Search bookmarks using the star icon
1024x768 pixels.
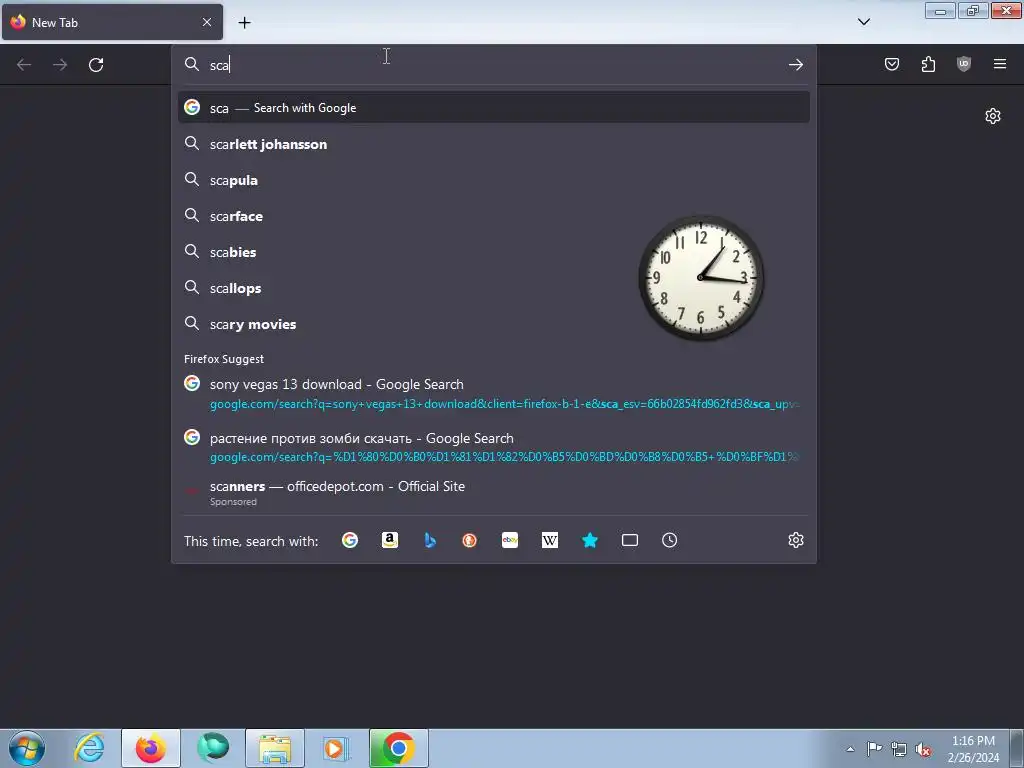pyautogui.click(x=590, y=540)
